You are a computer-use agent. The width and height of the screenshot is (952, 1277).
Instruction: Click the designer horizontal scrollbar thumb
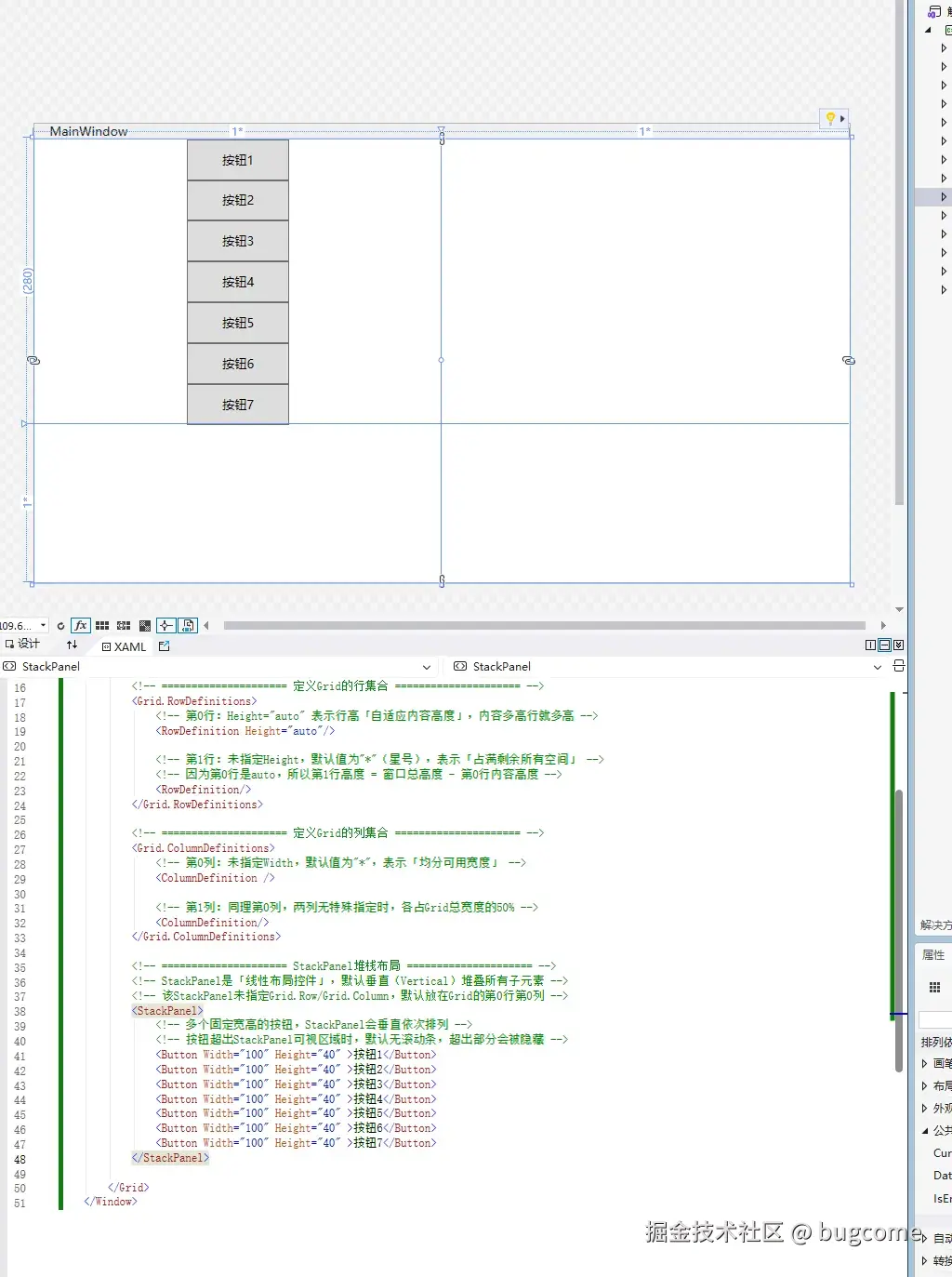[x=545, y=625]
